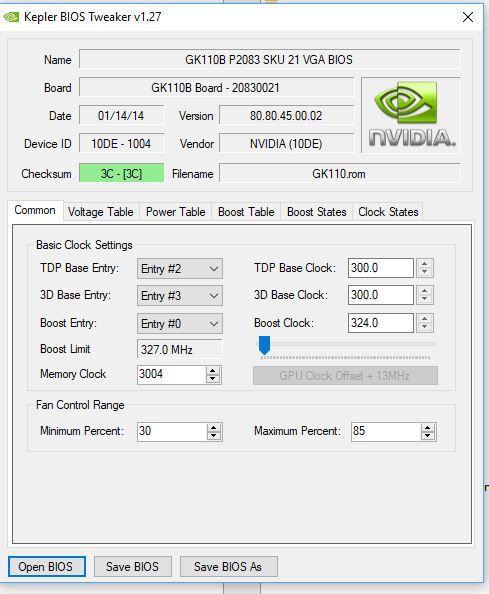Click the Save BIOS button
The height and width of the screenshot is (594, 489).
pyautogui.click(x=133, y=567)
